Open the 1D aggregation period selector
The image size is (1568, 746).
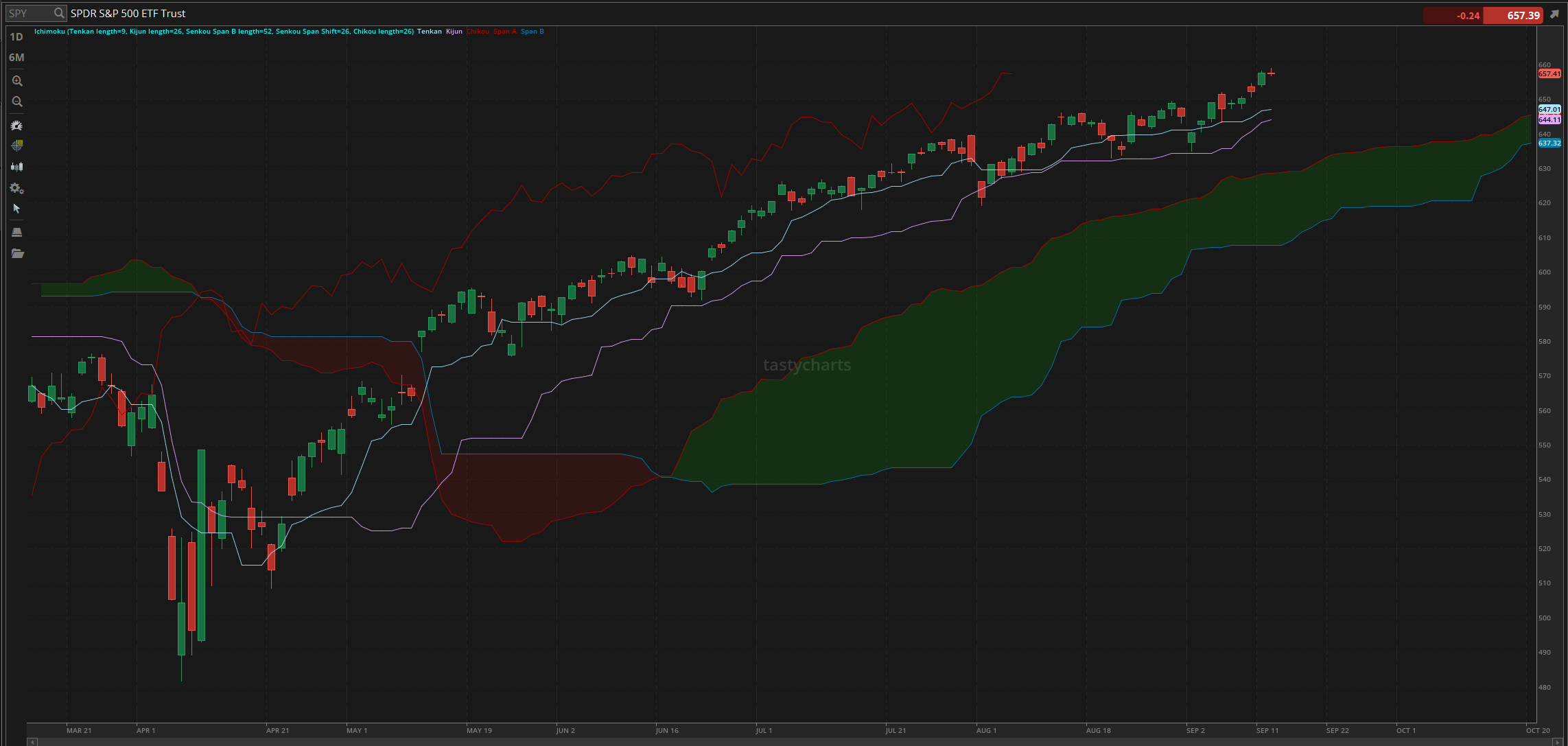[x=16, y=37]
